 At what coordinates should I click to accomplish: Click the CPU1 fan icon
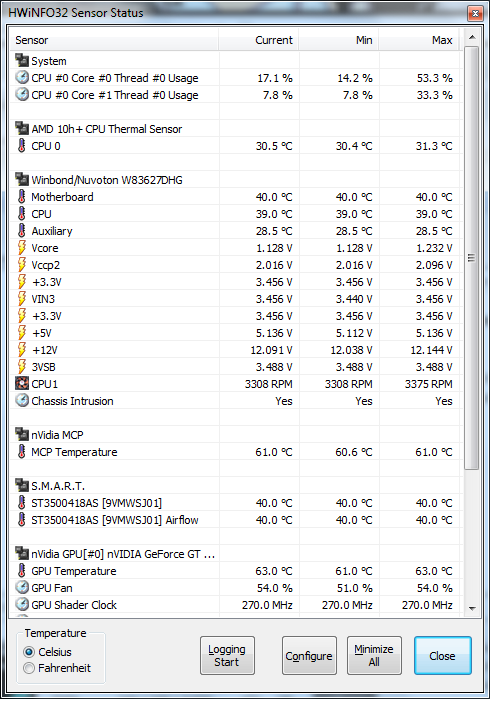click(22, 383)
